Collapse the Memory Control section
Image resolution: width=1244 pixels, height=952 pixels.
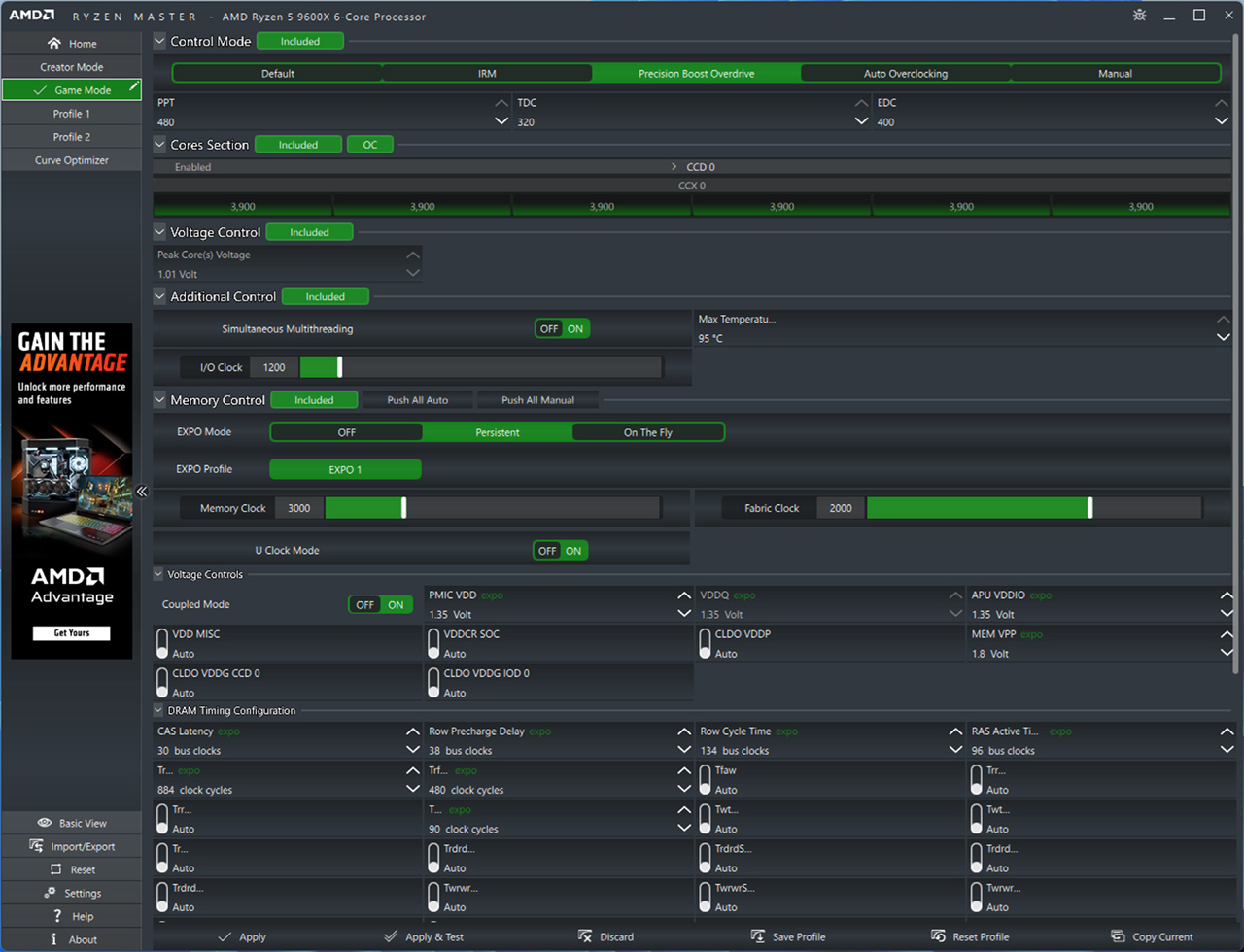tap(159, 399)
